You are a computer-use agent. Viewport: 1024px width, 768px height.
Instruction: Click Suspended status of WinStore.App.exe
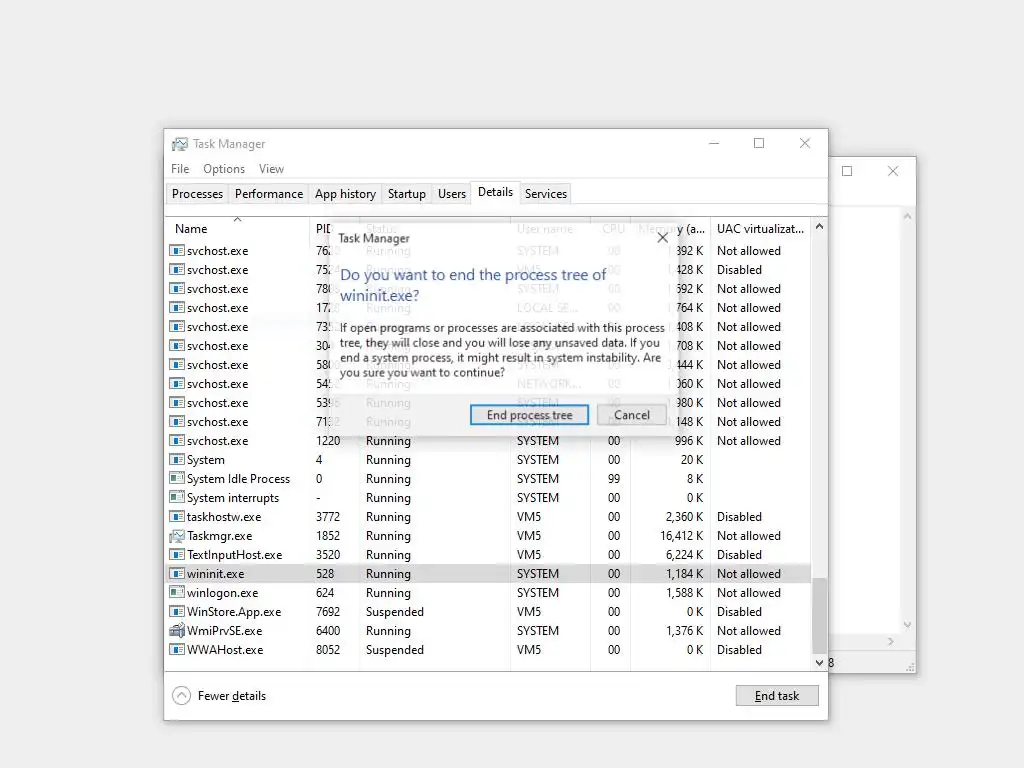click(394, 612)
